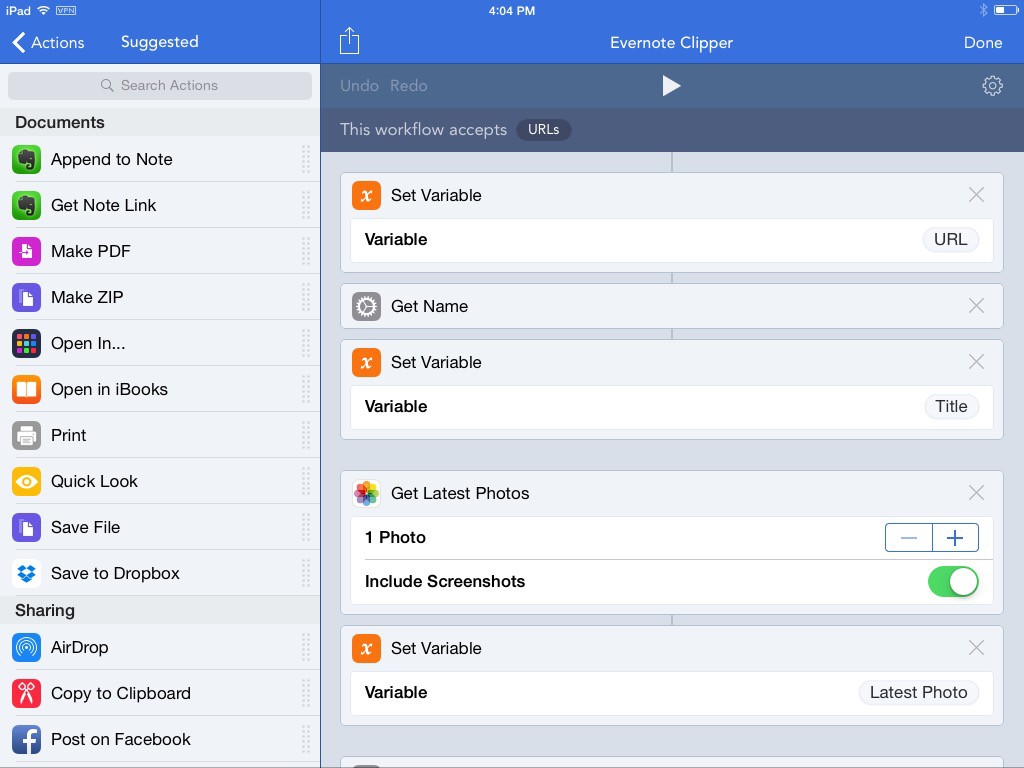Open workflow settings gear icon

[x=992, y=86]
